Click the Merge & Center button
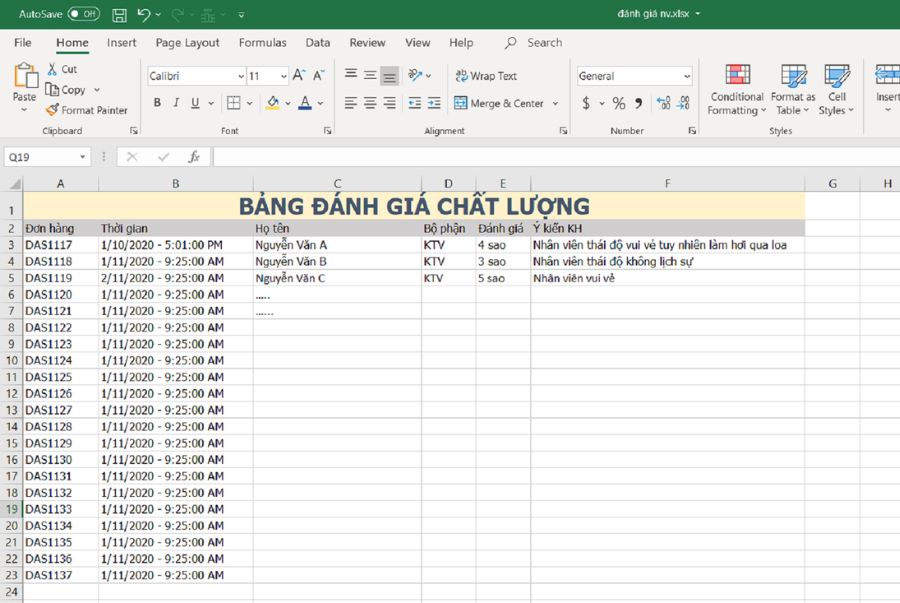The width and height of the screenshot is (900, 603). click(499, 103)
